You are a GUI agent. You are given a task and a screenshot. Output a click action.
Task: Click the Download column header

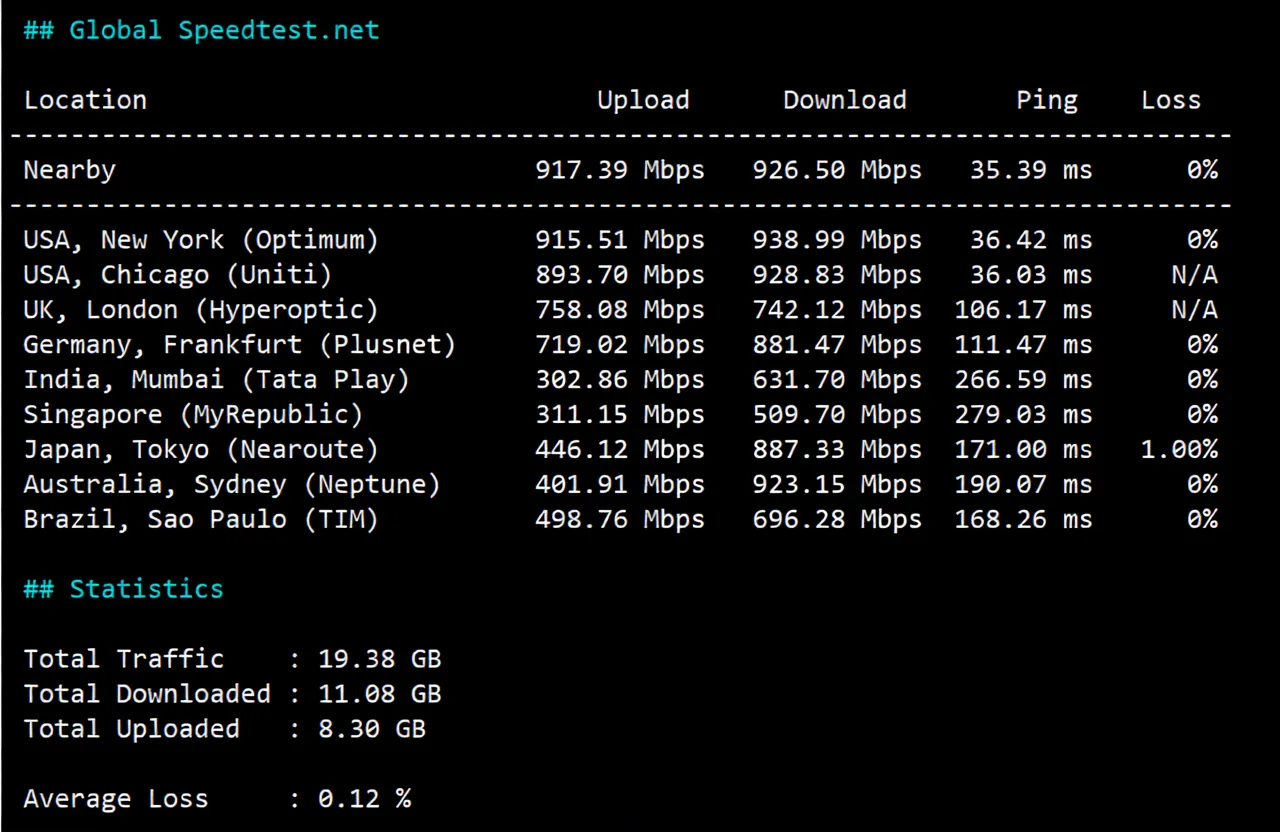(844, 100)
